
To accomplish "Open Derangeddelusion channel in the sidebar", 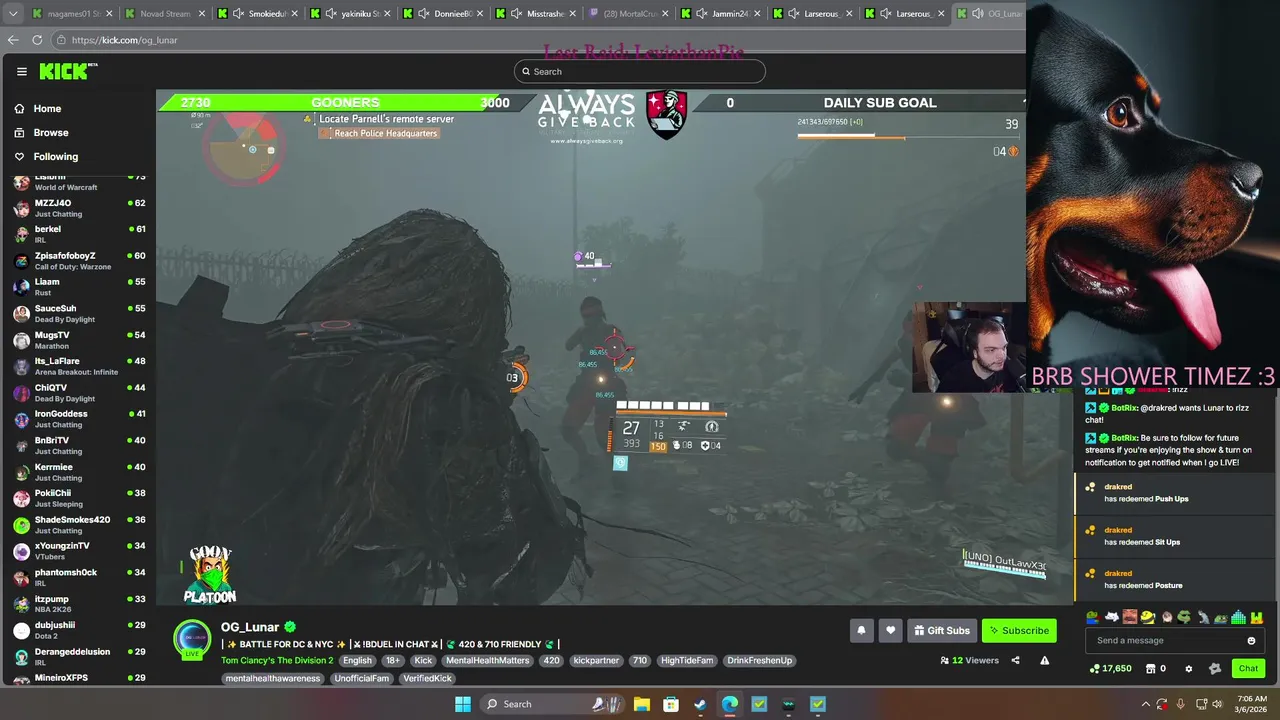I will pos(78,656).
